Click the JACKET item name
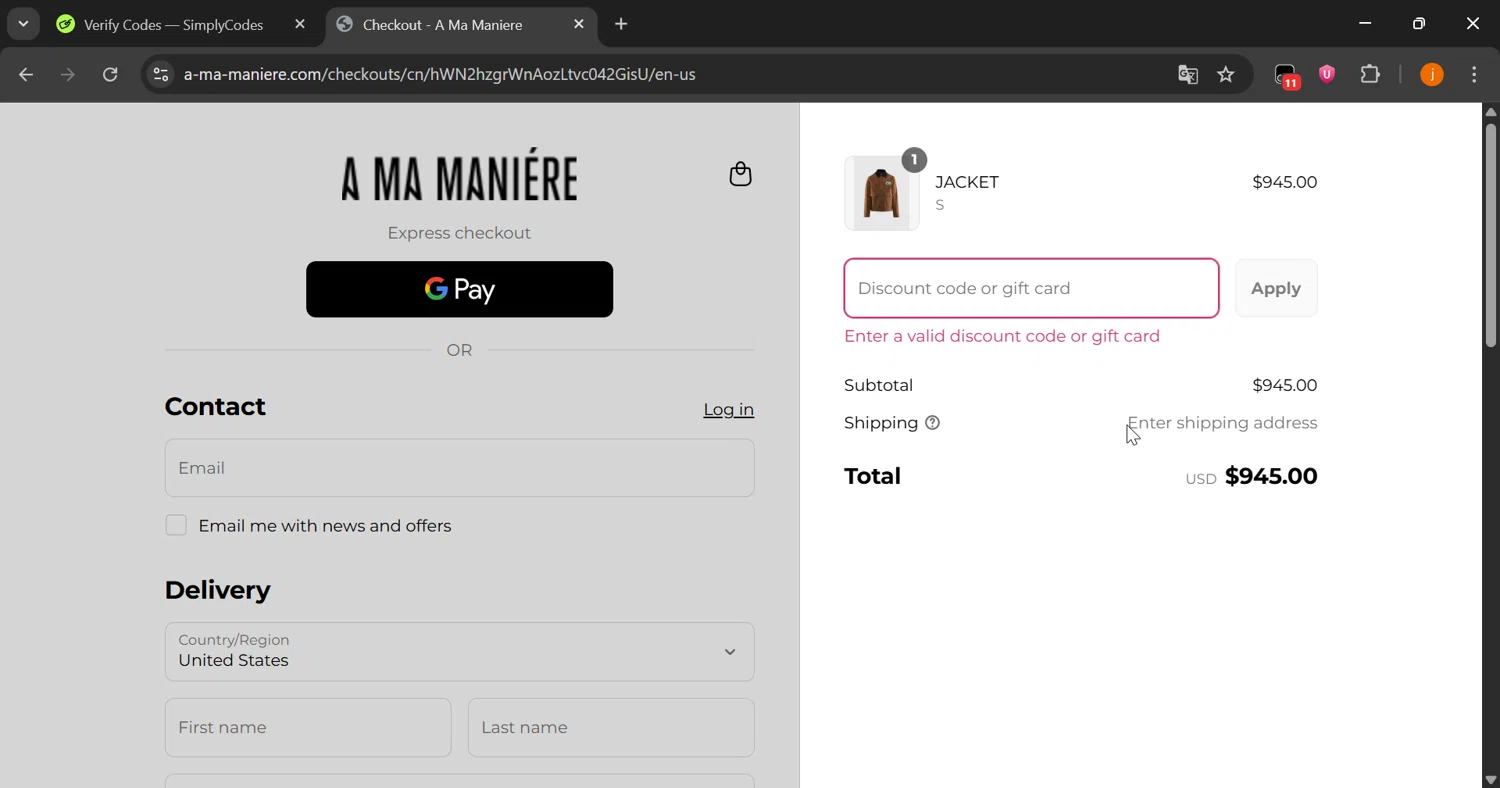Screen dimensions: 1500x788 click(967, 182)
